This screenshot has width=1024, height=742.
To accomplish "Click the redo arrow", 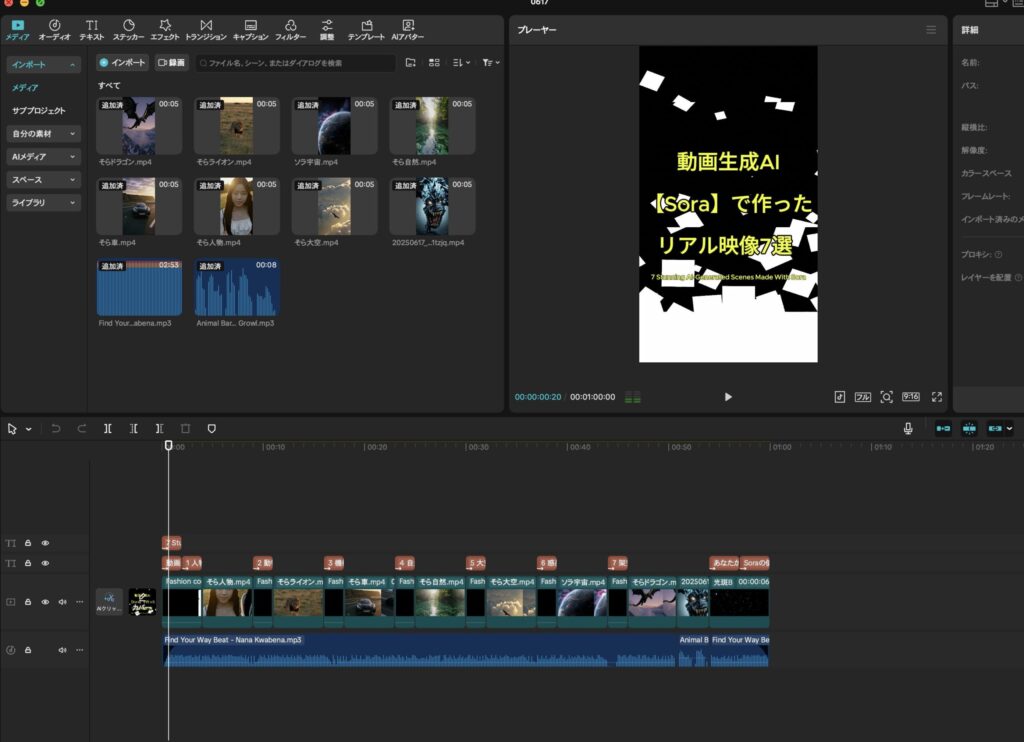I will 82,429.
